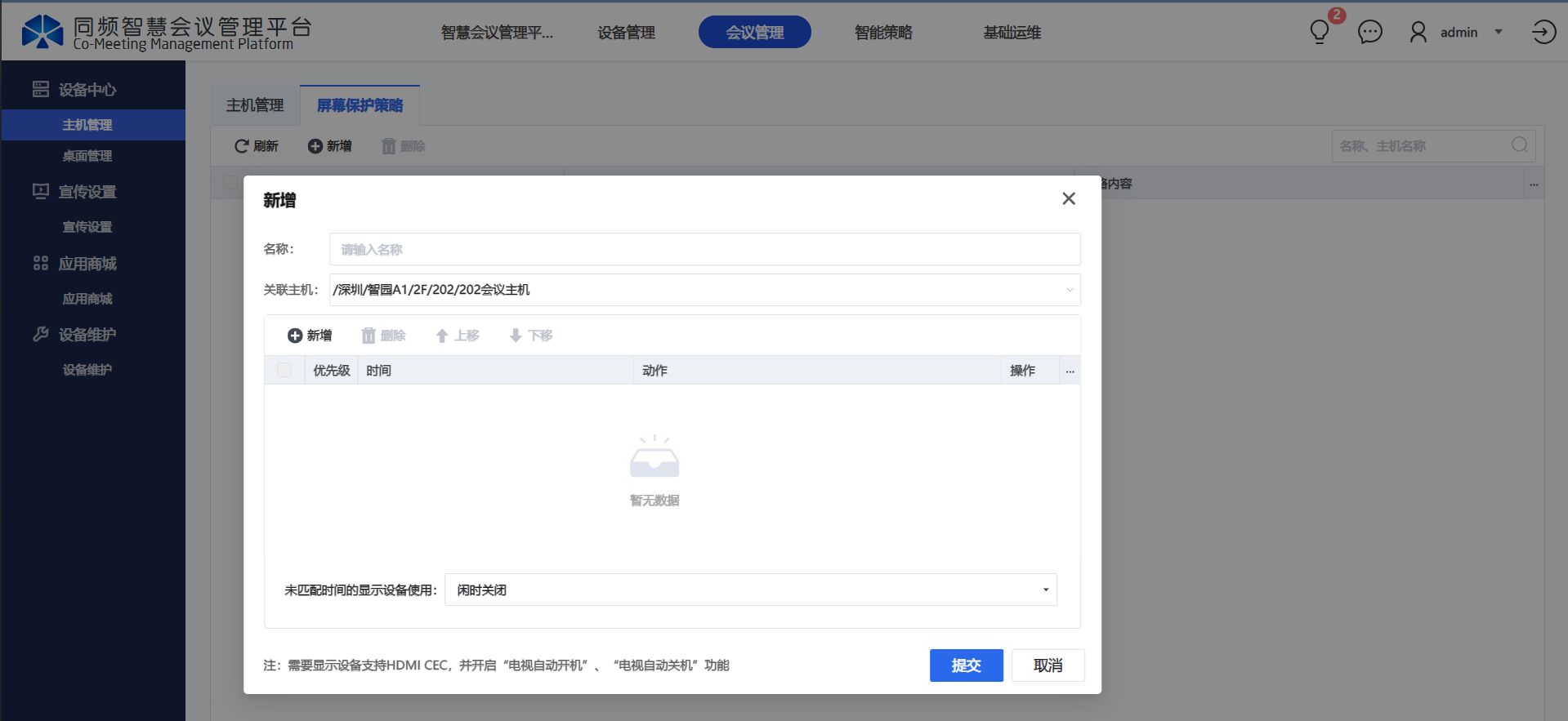1568x721 pixels.
Task: Open the chat messages icon
Action: click(x=1369, y=33)
